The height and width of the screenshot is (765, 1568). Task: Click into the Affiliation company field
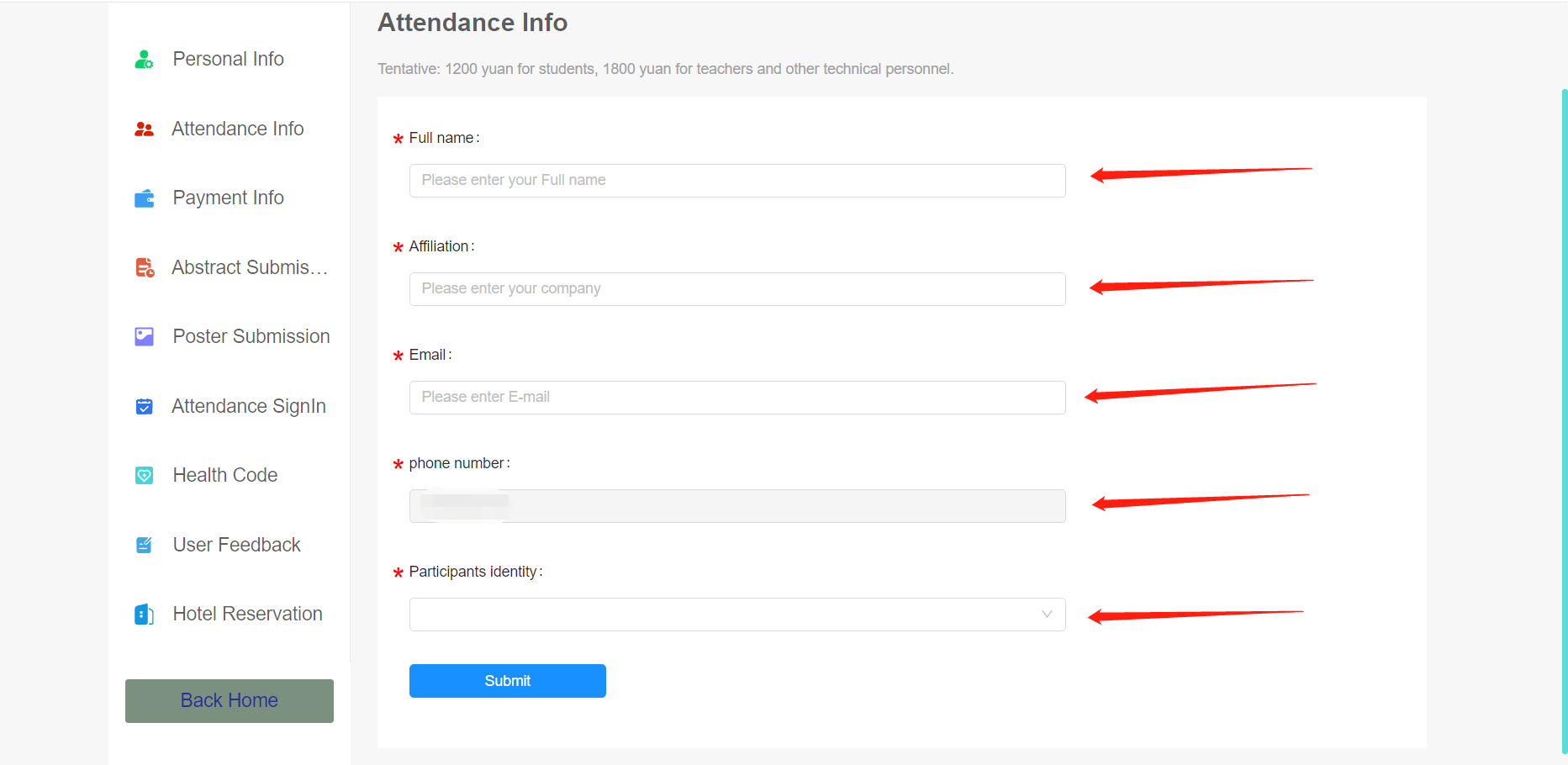[736, 289]
